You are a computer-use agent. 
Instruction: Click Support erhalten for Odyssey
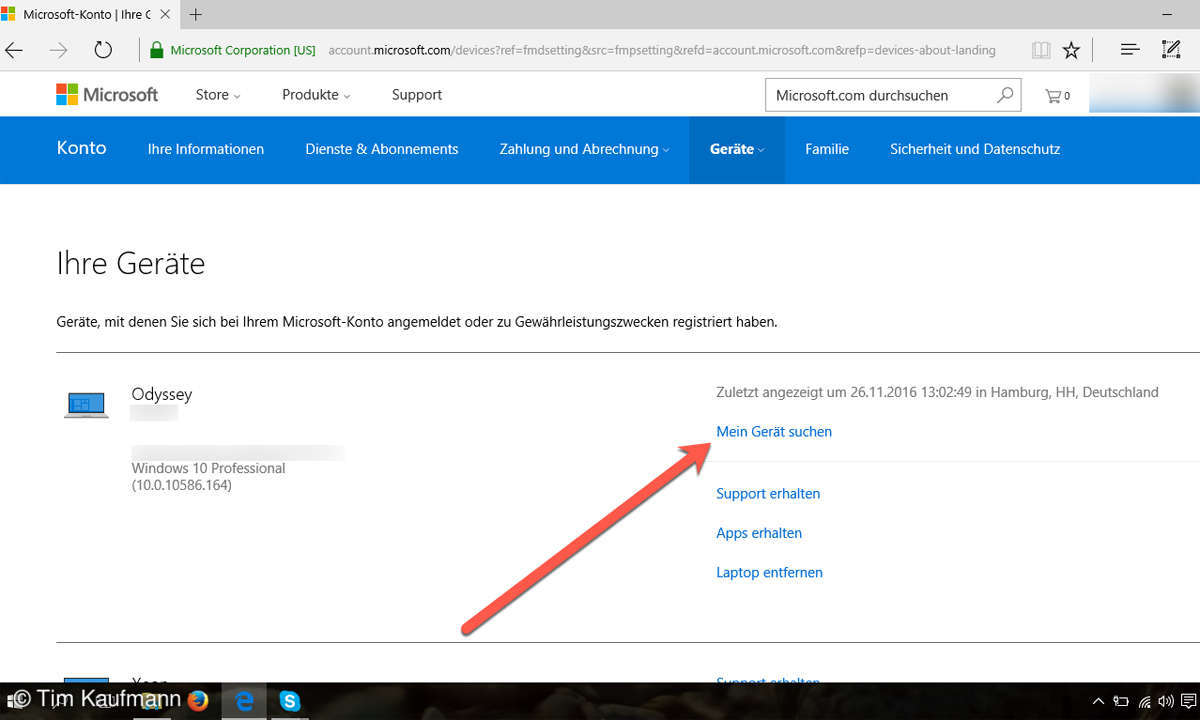click(768, 494)
